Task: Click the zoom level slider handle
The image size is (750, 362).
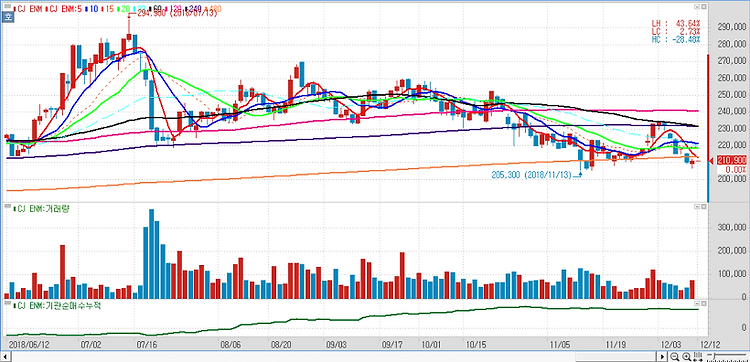Action: (x=715, y=357)
